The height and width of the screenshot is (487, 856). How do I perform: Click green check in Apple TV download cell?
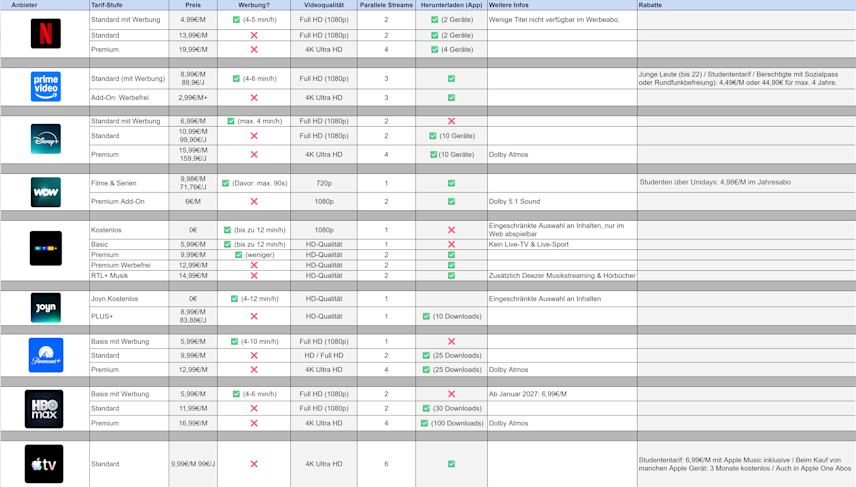tap(451, 464)
